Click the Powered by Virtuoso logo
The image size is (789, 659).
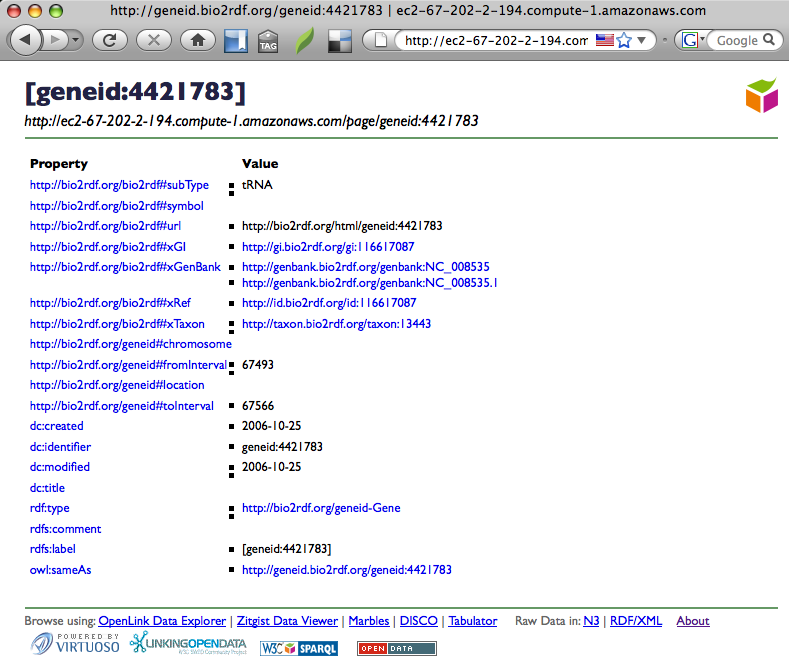tap(75, 644)
